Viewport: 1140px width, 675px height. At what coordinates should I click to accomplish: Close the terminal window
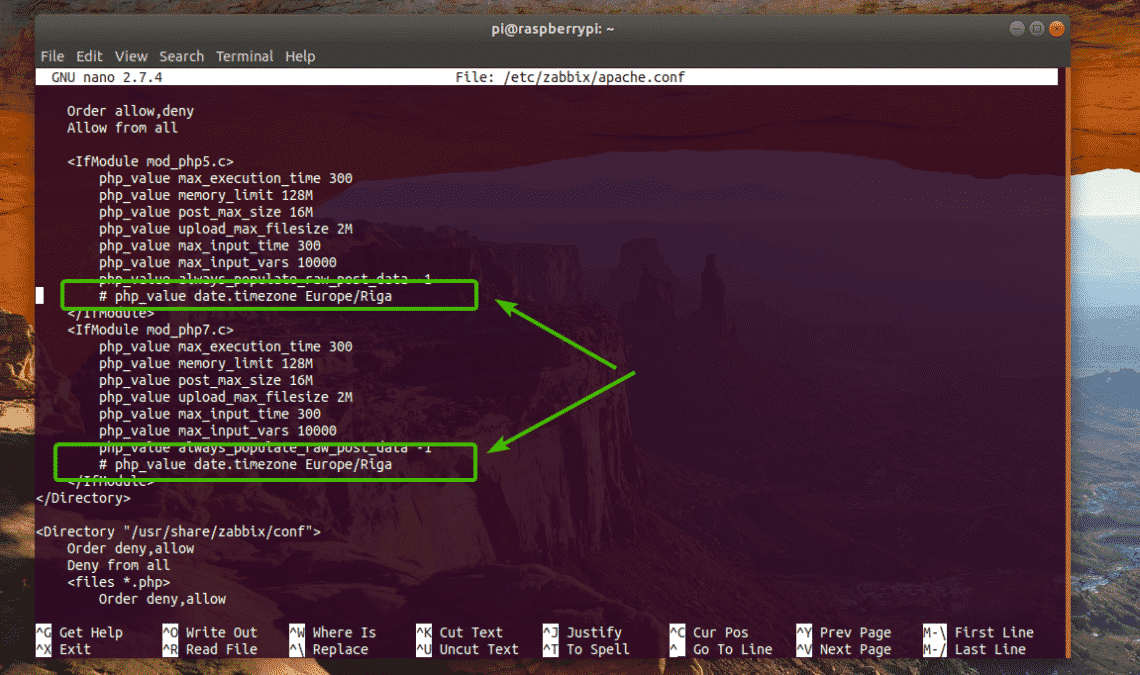[x=1056, y=28]
